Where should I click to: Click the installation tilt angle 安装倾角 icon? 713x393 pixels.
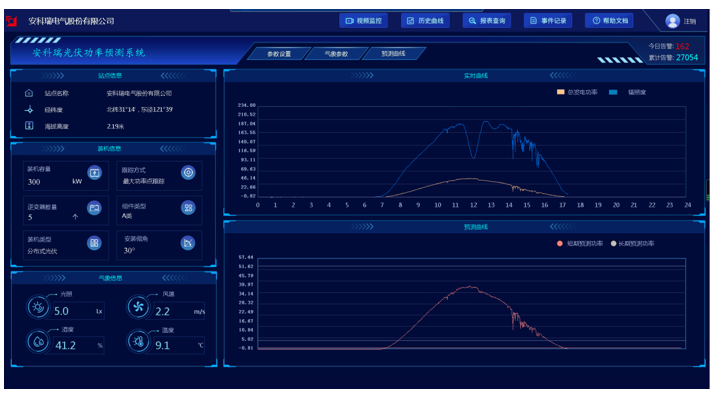[x=188, y=243]
